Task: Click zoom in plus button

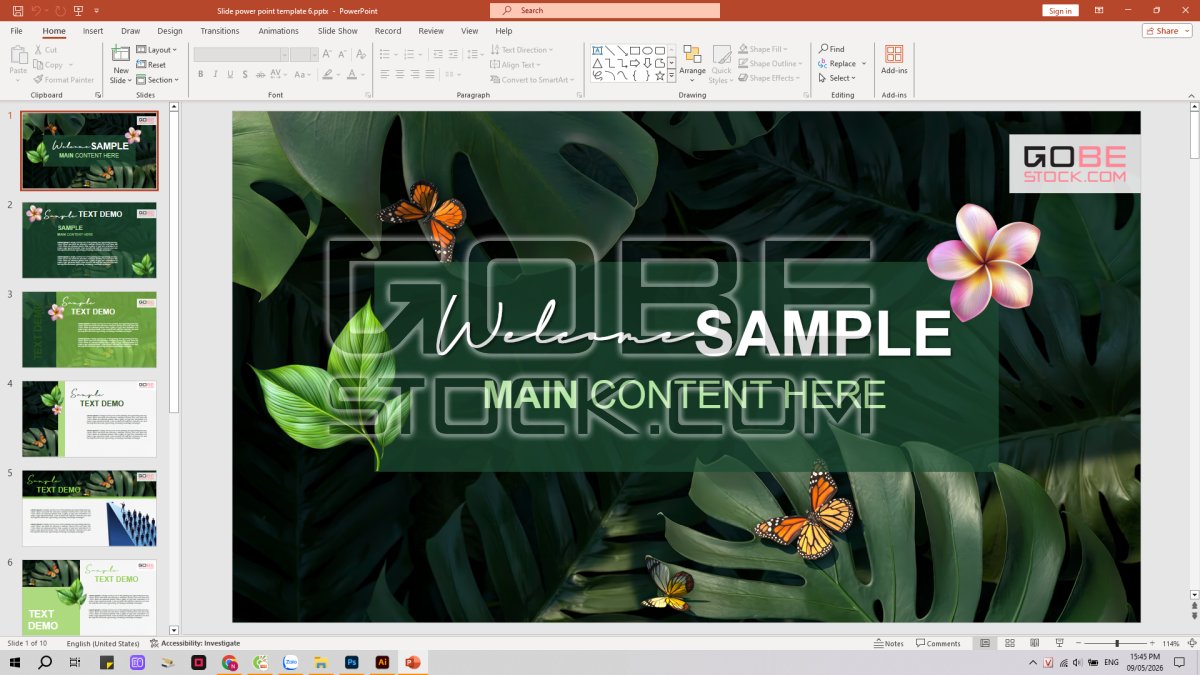Action: click(x=1153, y=643)
